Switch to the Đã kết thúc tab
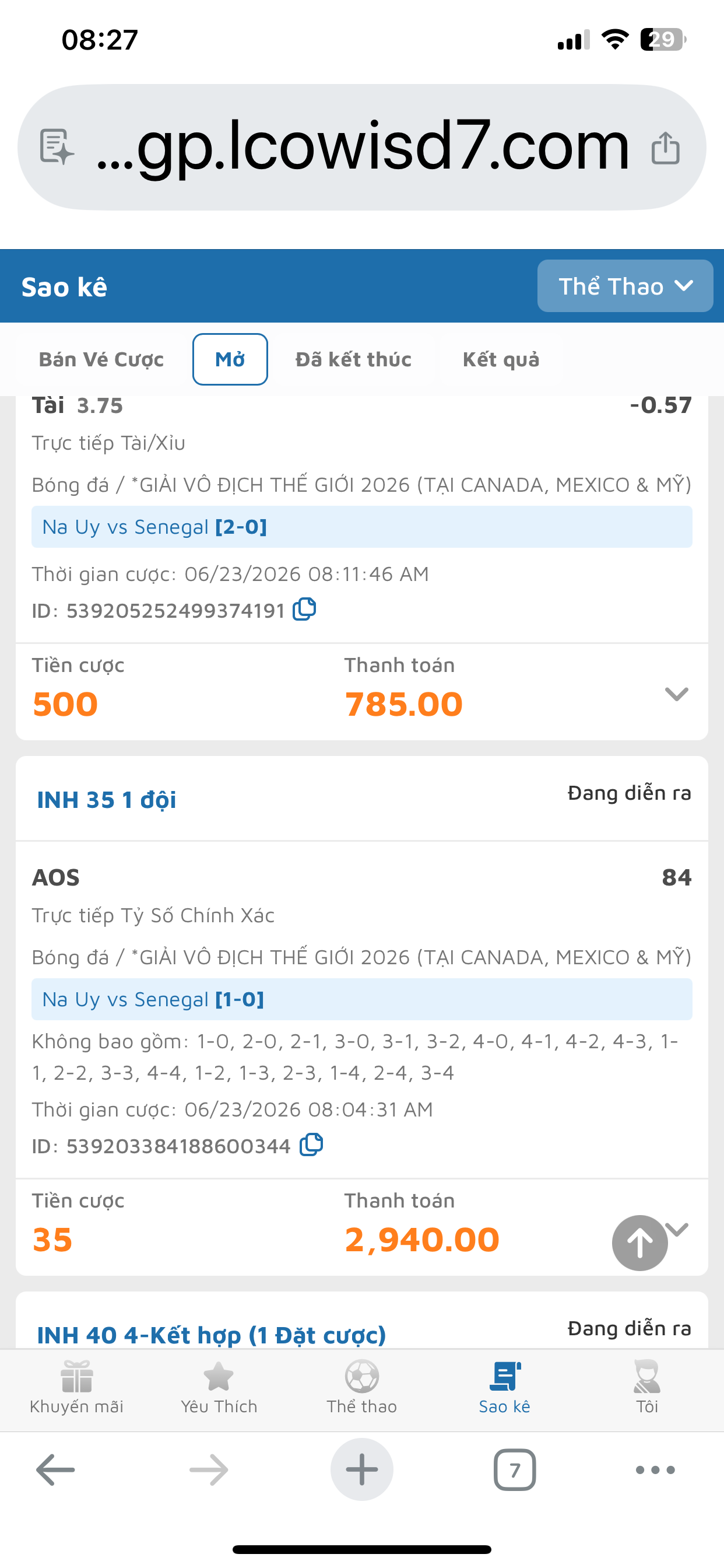Screen dimensions: 724x1568 click(353, 359)
